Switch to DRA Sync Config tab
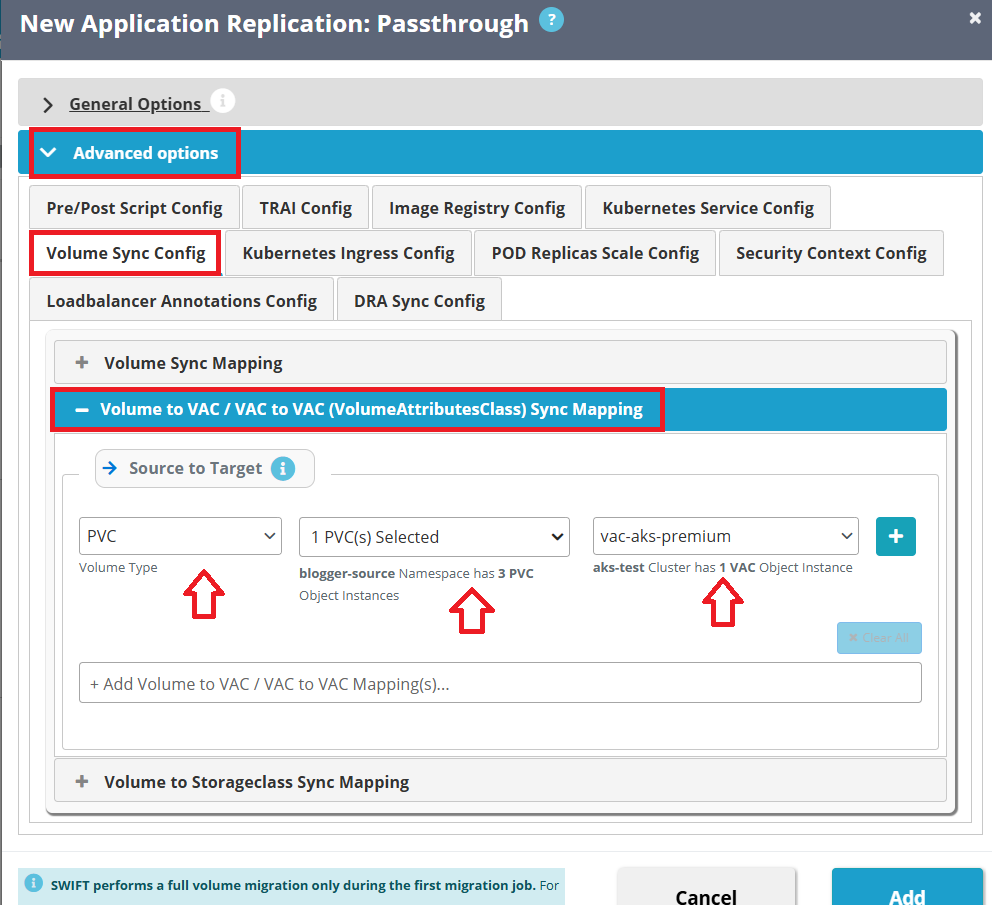The image size is (992, 905). pyautogui.click(x=419, y=300)
